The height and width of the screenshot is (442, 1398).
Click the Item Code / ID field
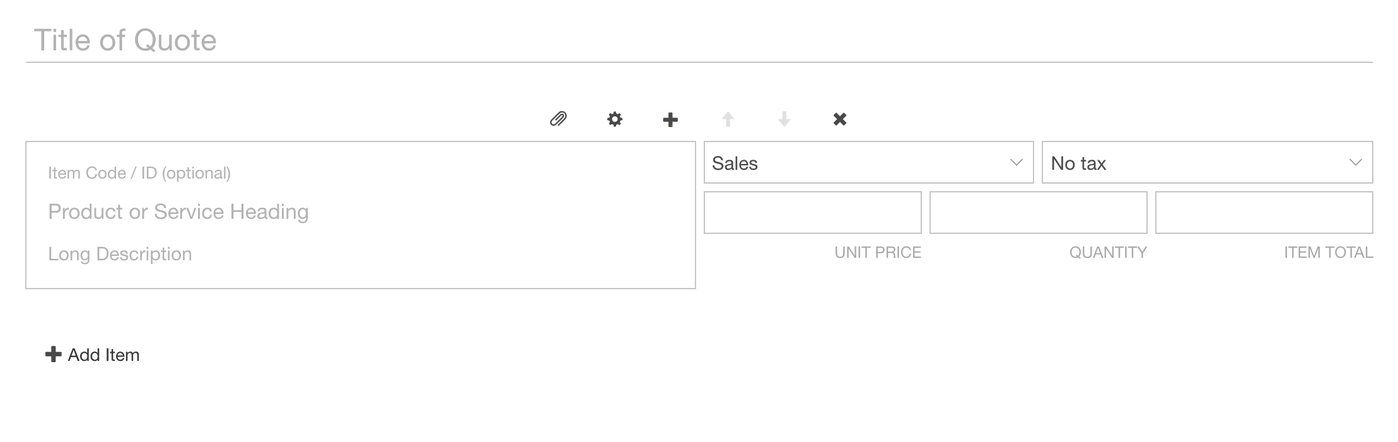coord(360,173)
